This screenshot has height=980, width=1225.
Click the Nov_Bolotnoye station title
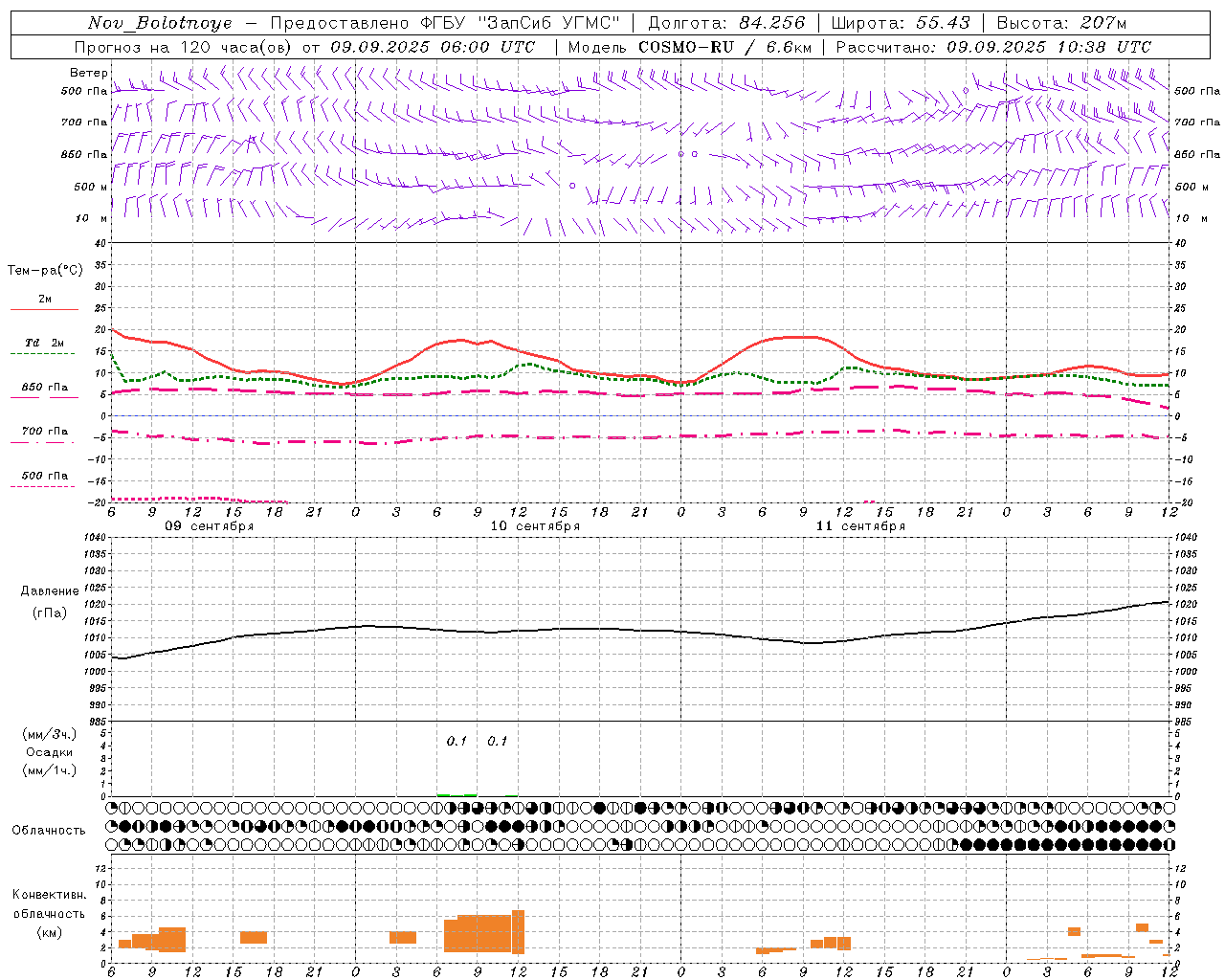(160, 23)
